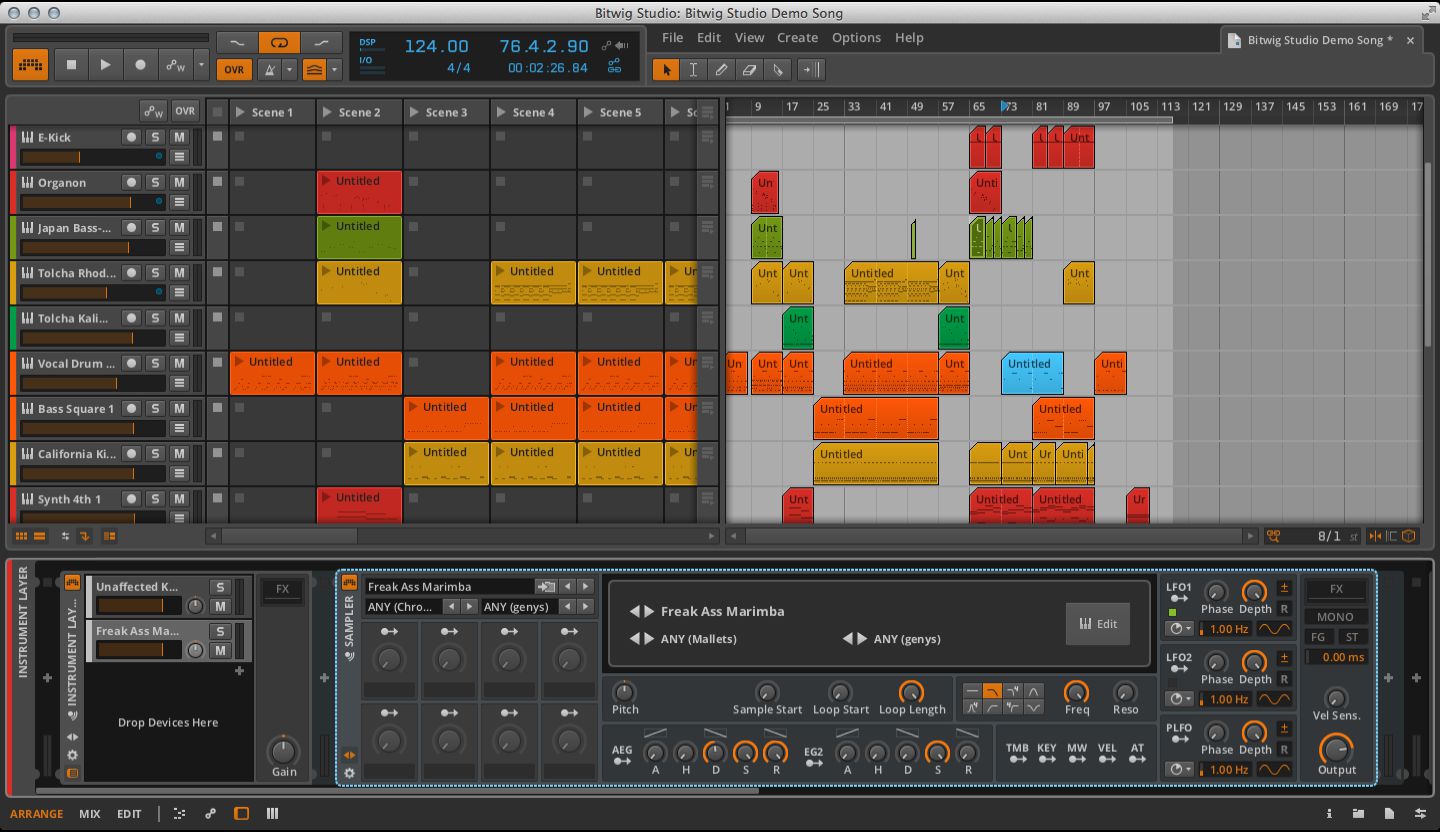Open the File menu
The width and height of the screenshot is (1440, 832).
pyautogui.click(x=672, y=38)
